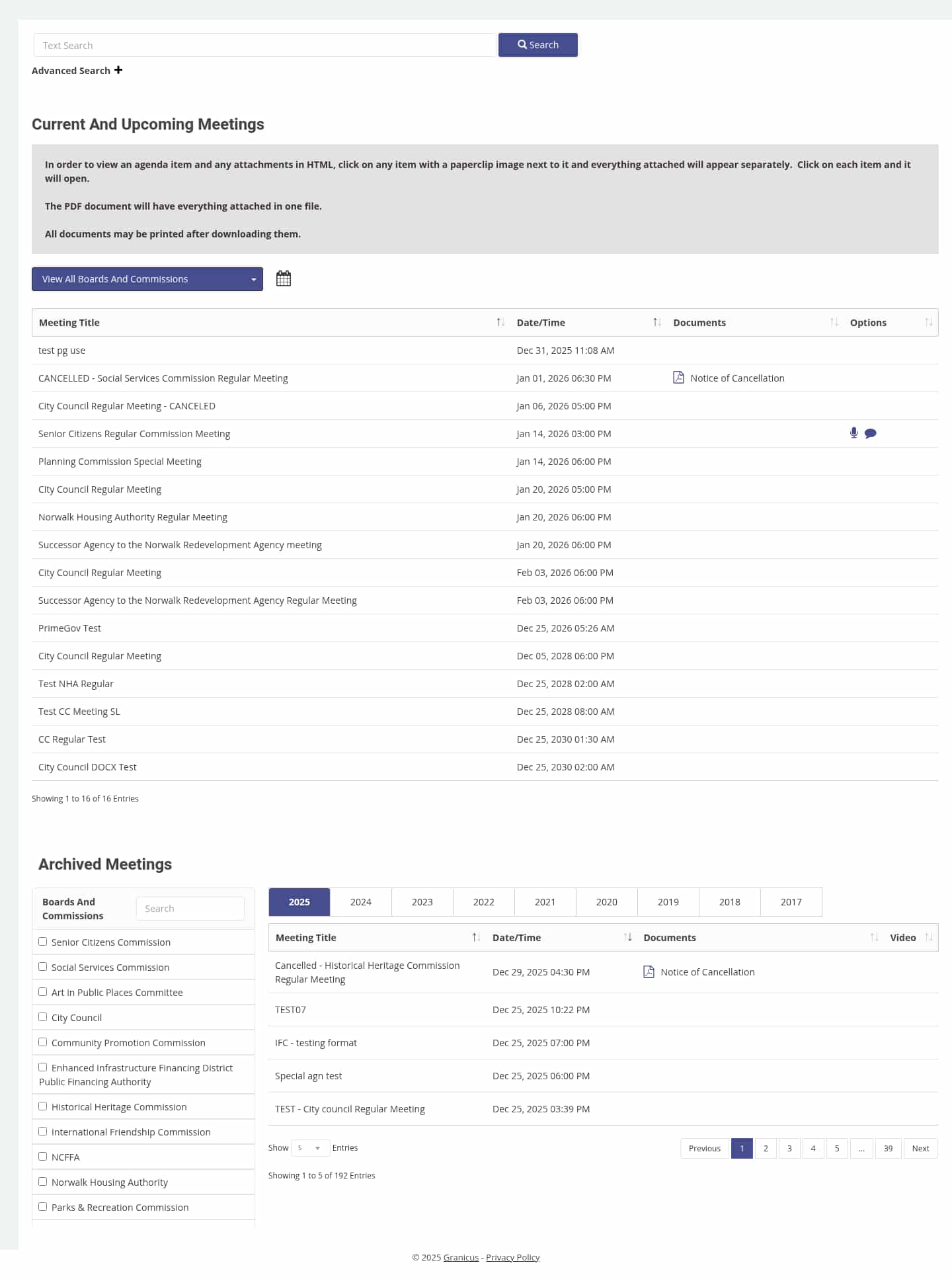This screenshot has width=952, height=1281.
Task: Check Senior Citizens Commission filter
Action: [x=43, y=941]
